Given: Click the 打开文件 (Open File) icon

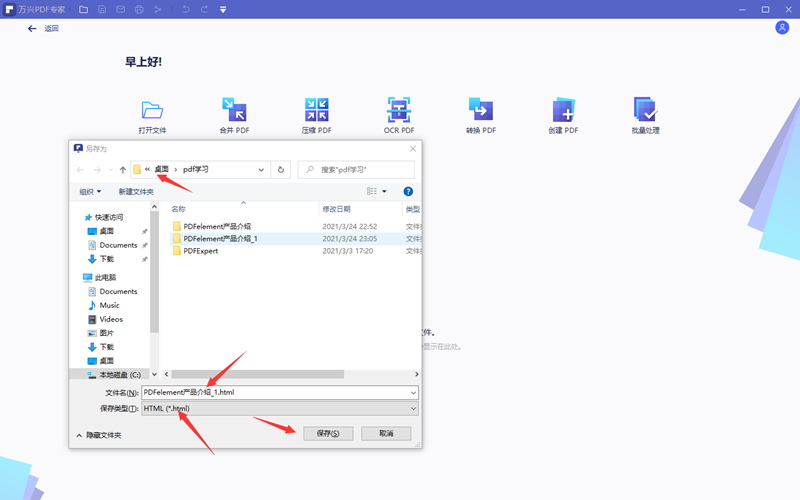Looking at the screenshot, I should [x=152, y=110].
